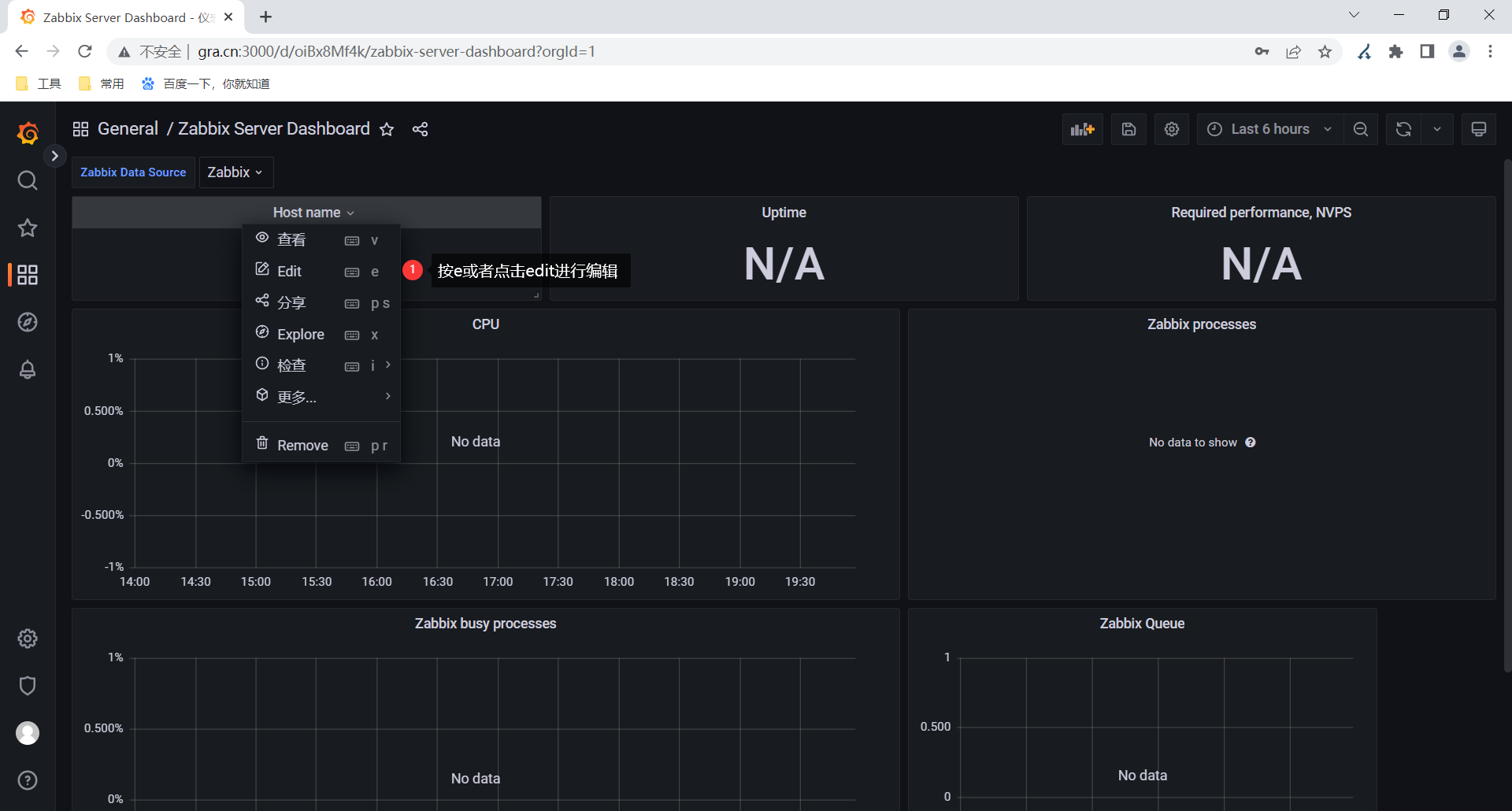Image resolution: width=1512 pixels, height=811 pixels.
Task: Choose Explore in the panel menu
Action: point(321,334)
